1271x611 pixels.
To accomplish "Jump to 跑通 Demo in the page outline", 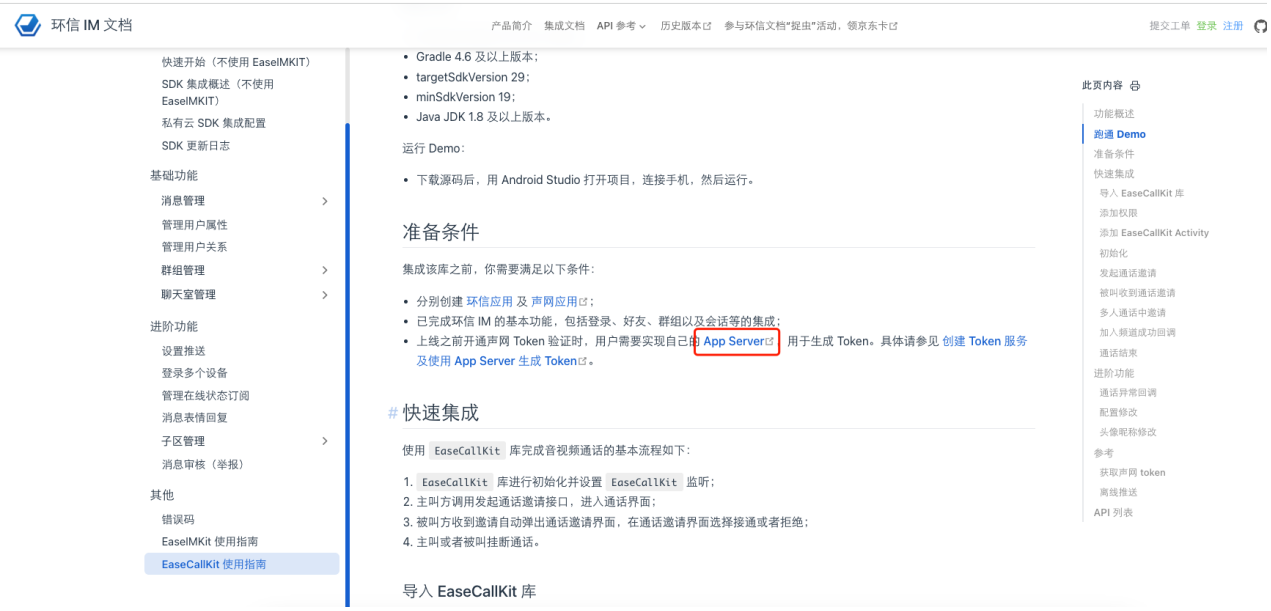I will click(1120, 134).
